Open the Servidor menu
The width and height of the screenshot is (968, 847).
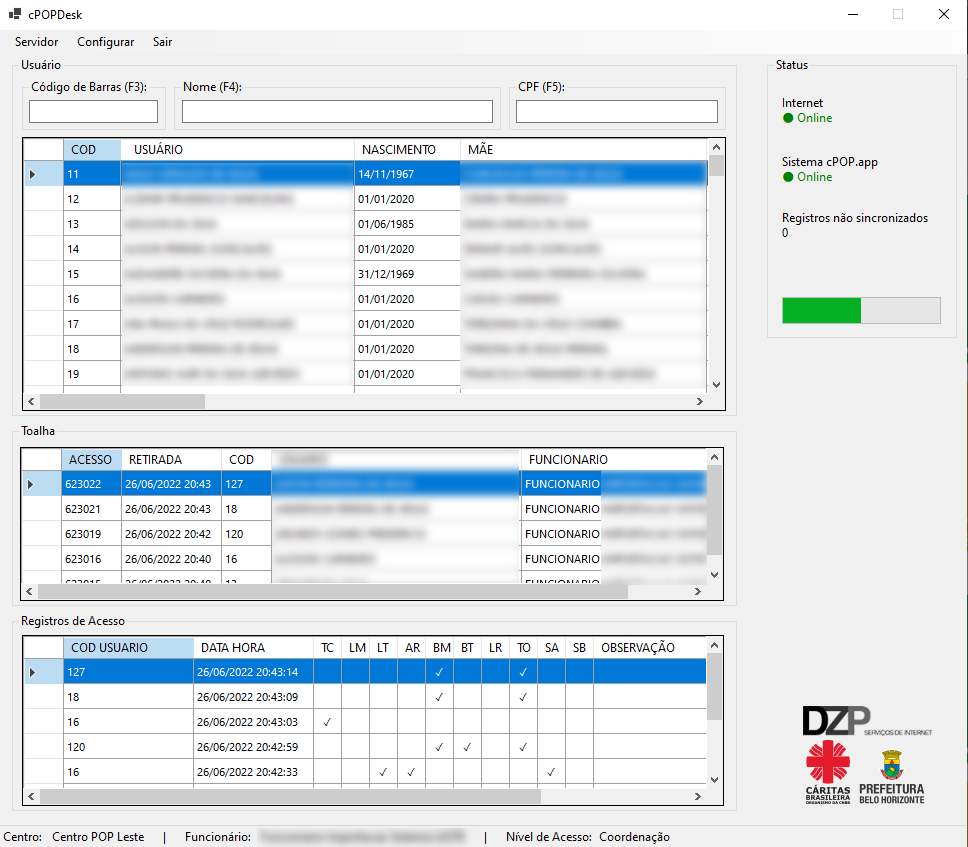[36, 42]
